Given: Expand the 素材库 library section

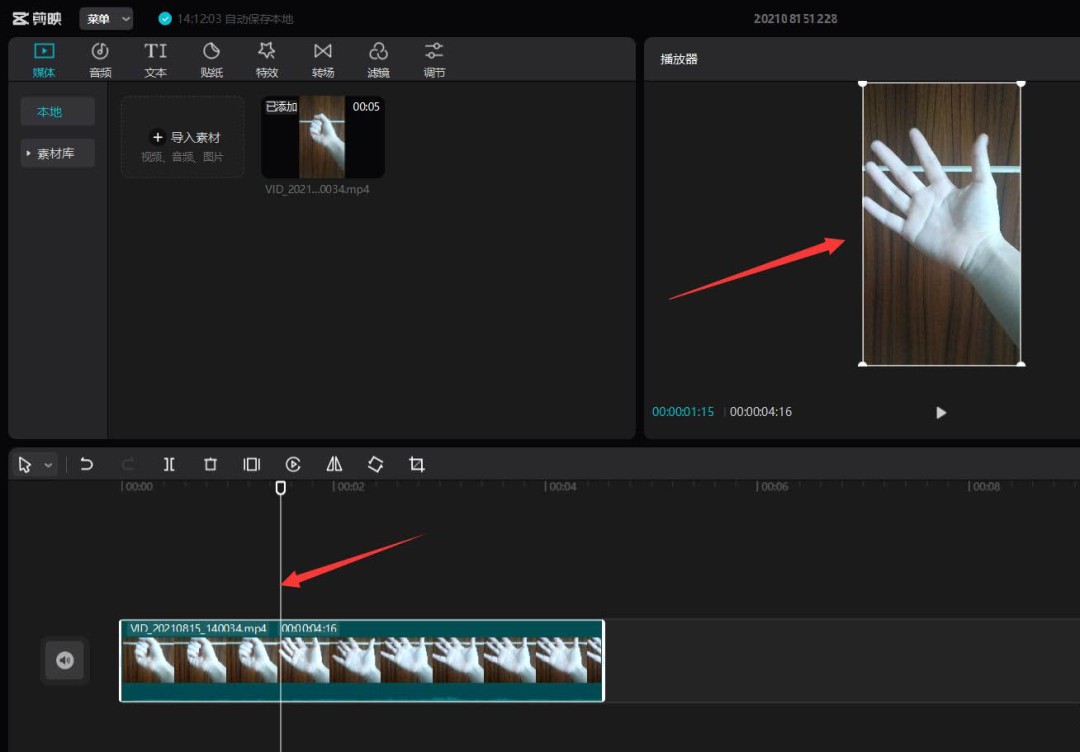Looking at the screenshot, I should [57, 153].
